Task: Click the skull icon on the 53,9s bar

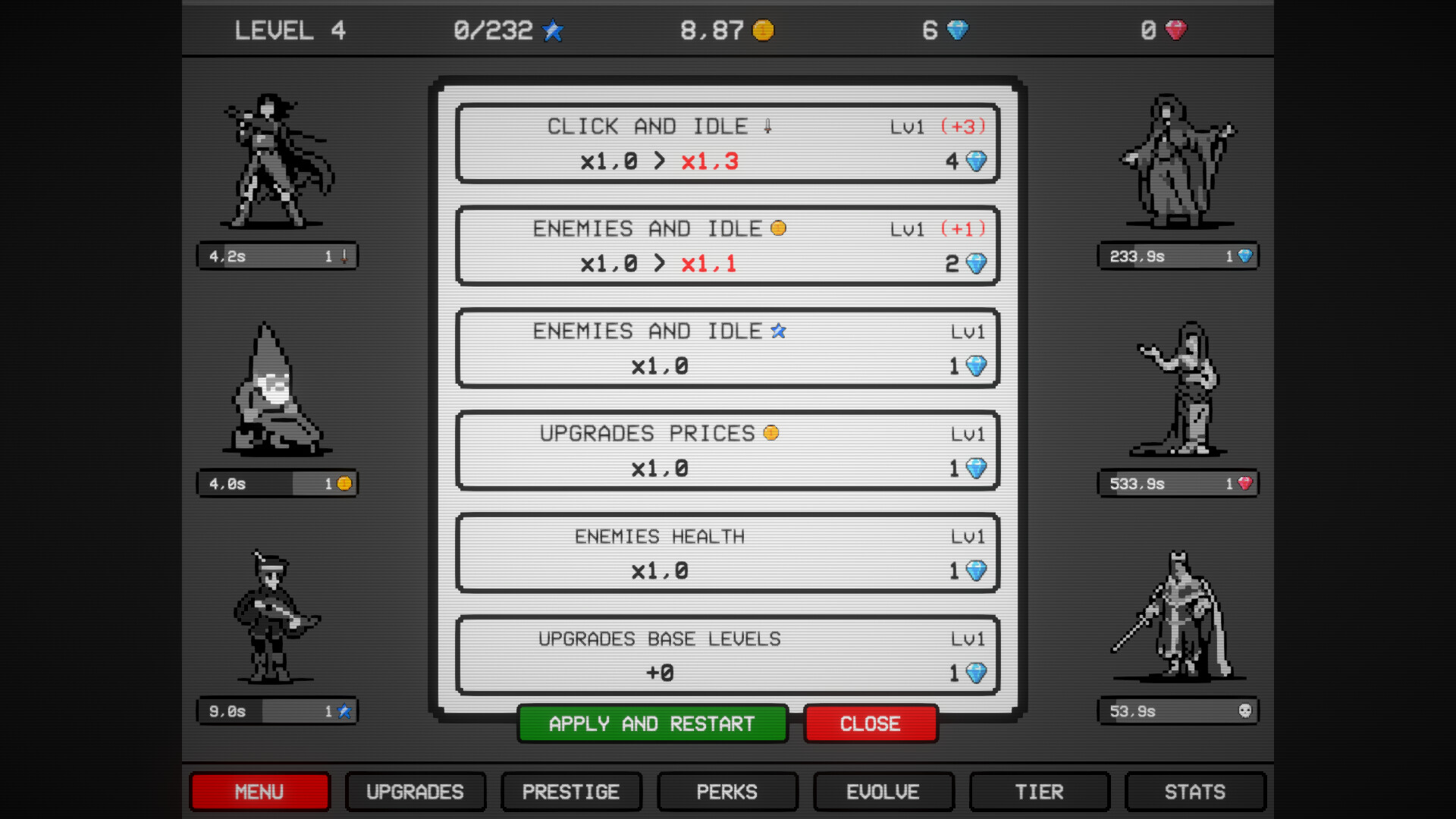Action: point(1244,711)
